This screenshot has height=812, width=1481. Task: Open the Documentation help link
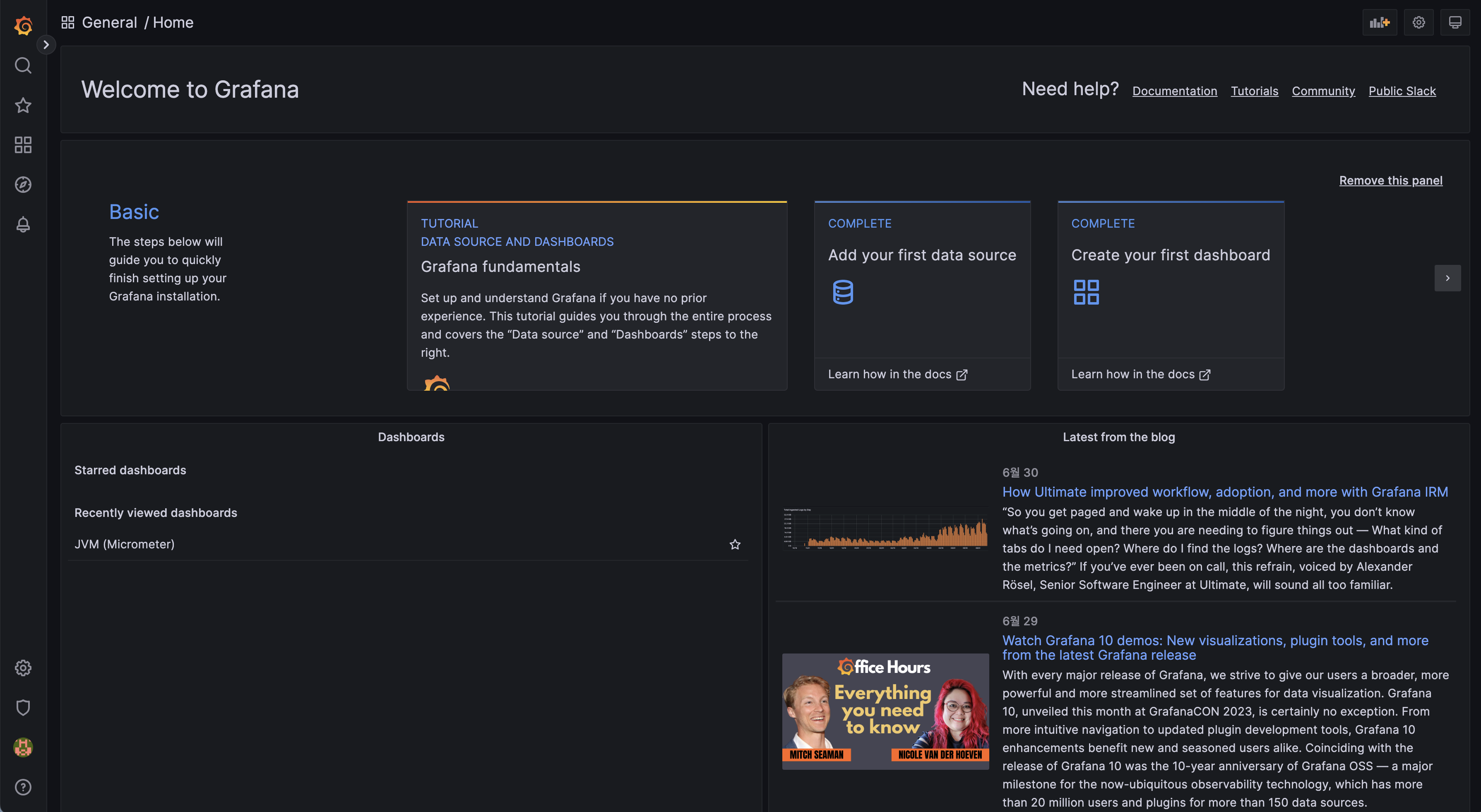[1175, 91]
